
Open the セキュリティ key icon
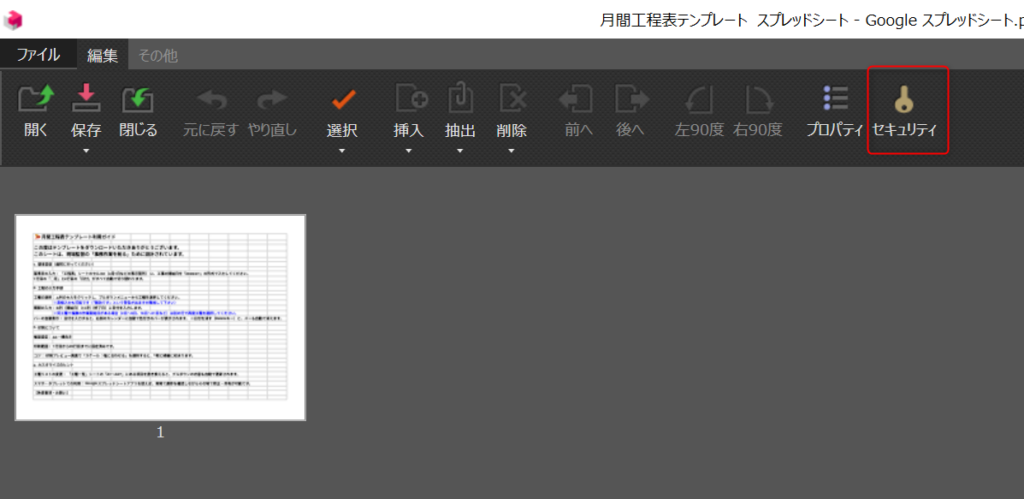click(x=906, y=100)
